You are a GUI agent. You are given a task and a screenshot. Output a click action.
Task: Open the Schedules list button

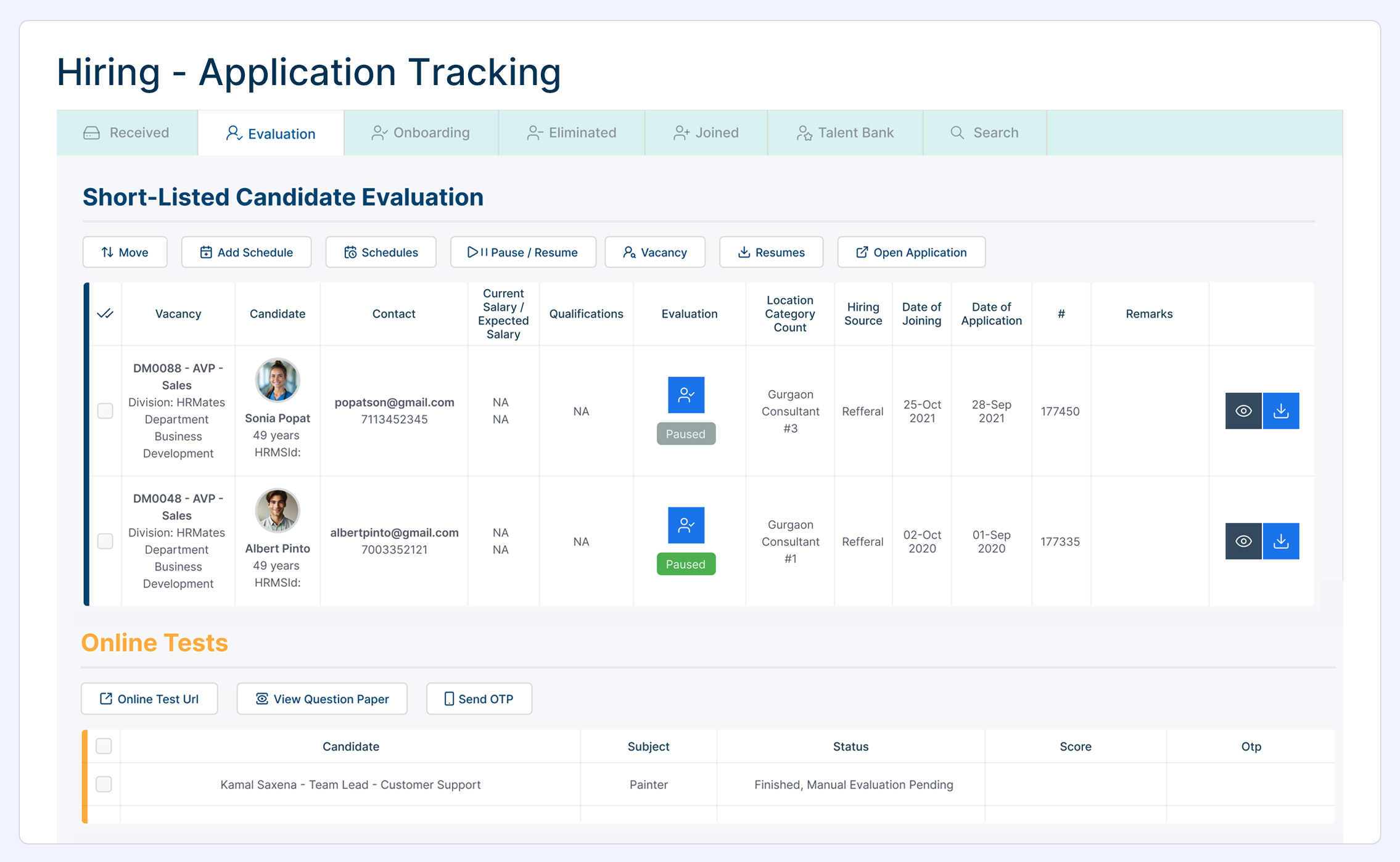click(381, 252)
